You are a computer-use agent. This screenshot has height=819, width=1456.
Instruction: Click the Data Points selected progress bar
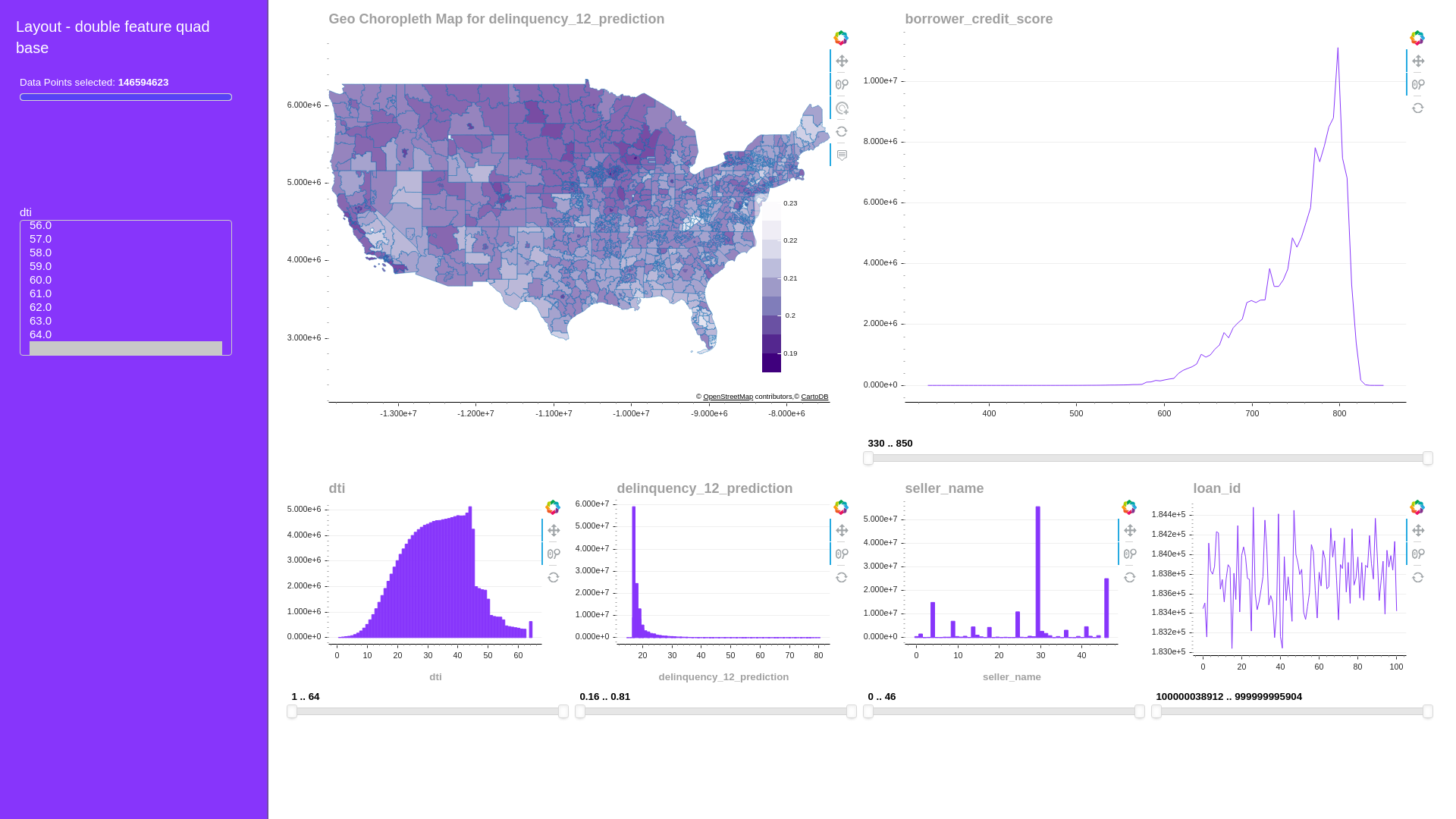point(126,97)
